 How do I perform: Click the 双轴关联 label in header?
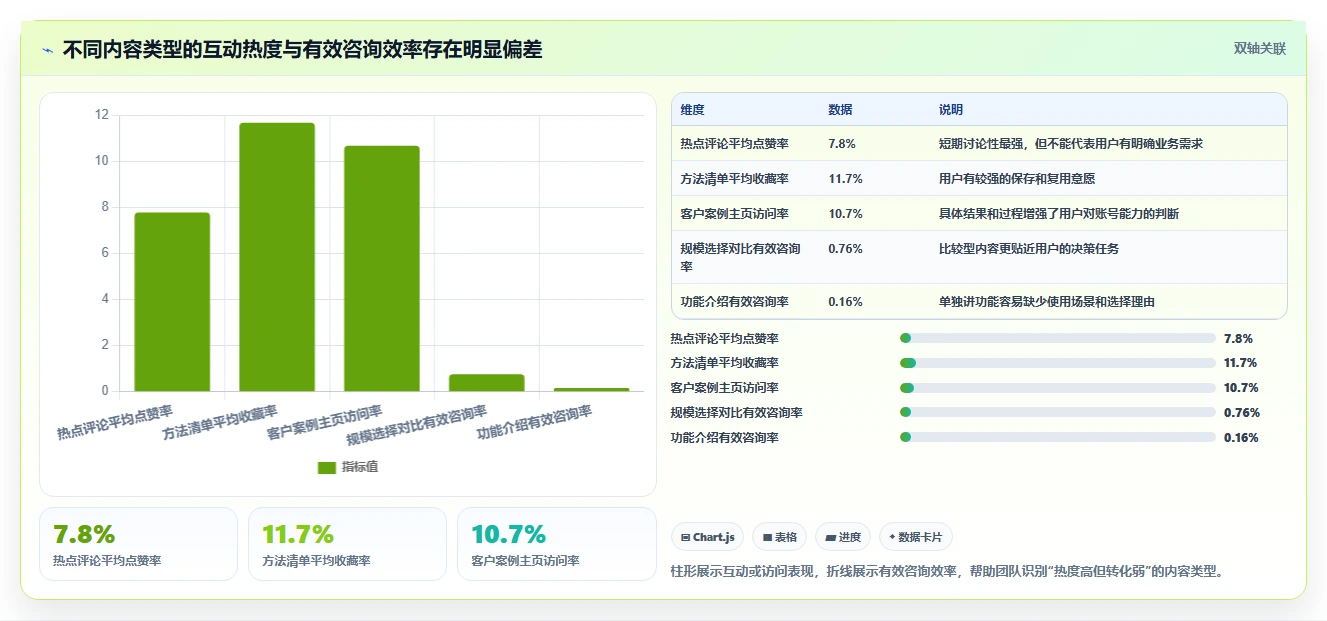tap(1260, 48)
